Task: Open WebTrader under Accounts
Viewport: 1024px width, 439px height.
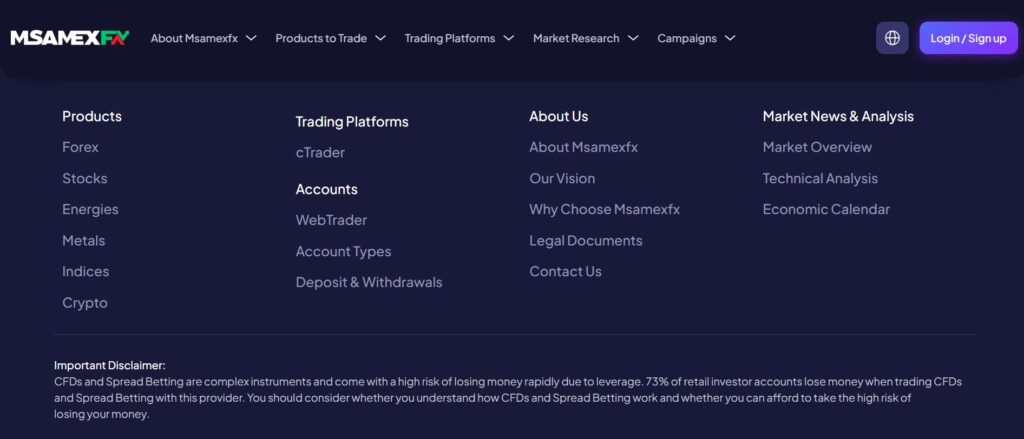Action: pyautogui.click(x=331, y=220)
